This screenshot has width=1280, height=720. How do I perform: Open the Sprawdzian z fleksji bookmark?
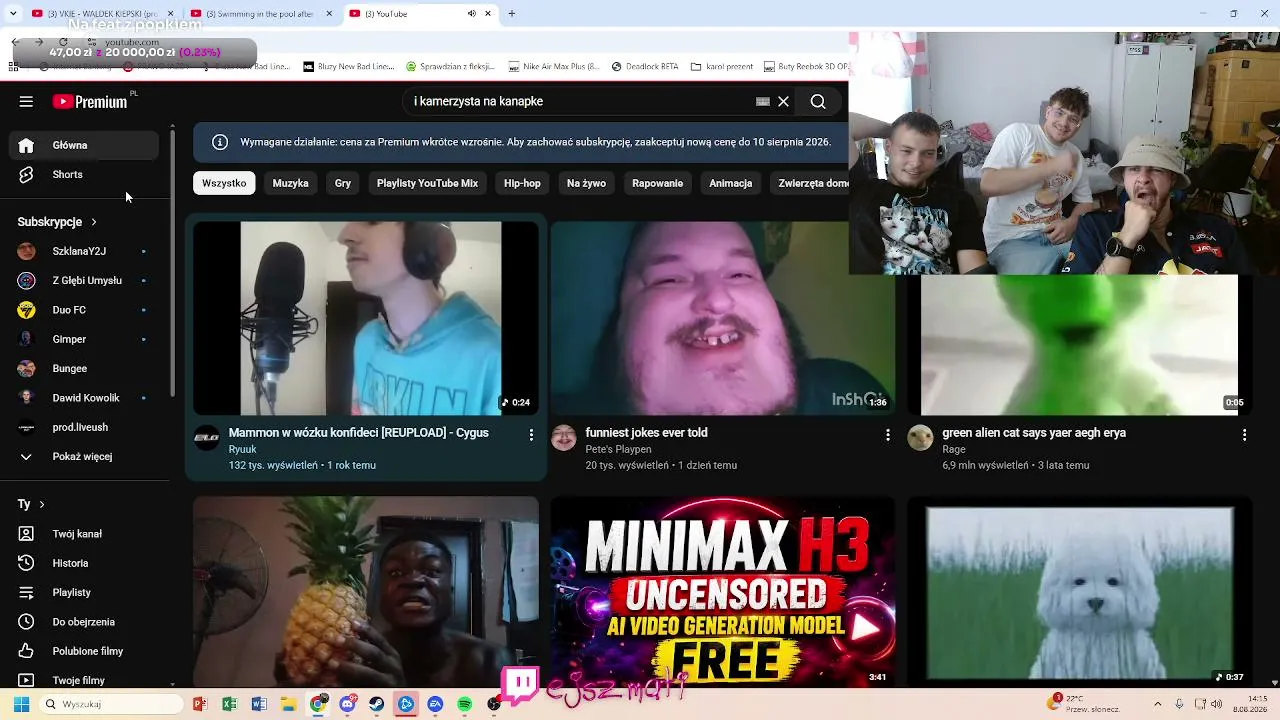(x=451, y=67)
